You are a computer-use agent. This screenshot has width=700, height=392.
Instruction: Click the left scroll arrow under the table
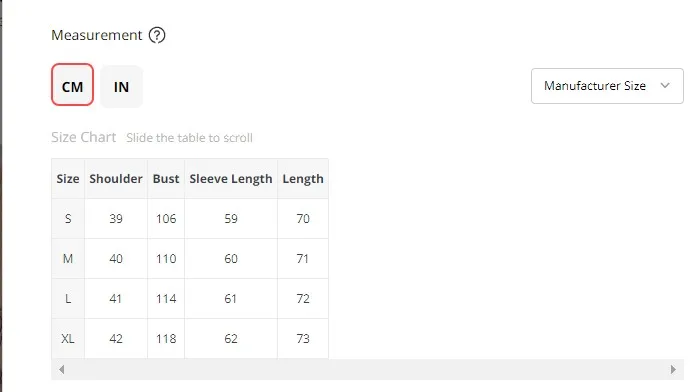62,369
